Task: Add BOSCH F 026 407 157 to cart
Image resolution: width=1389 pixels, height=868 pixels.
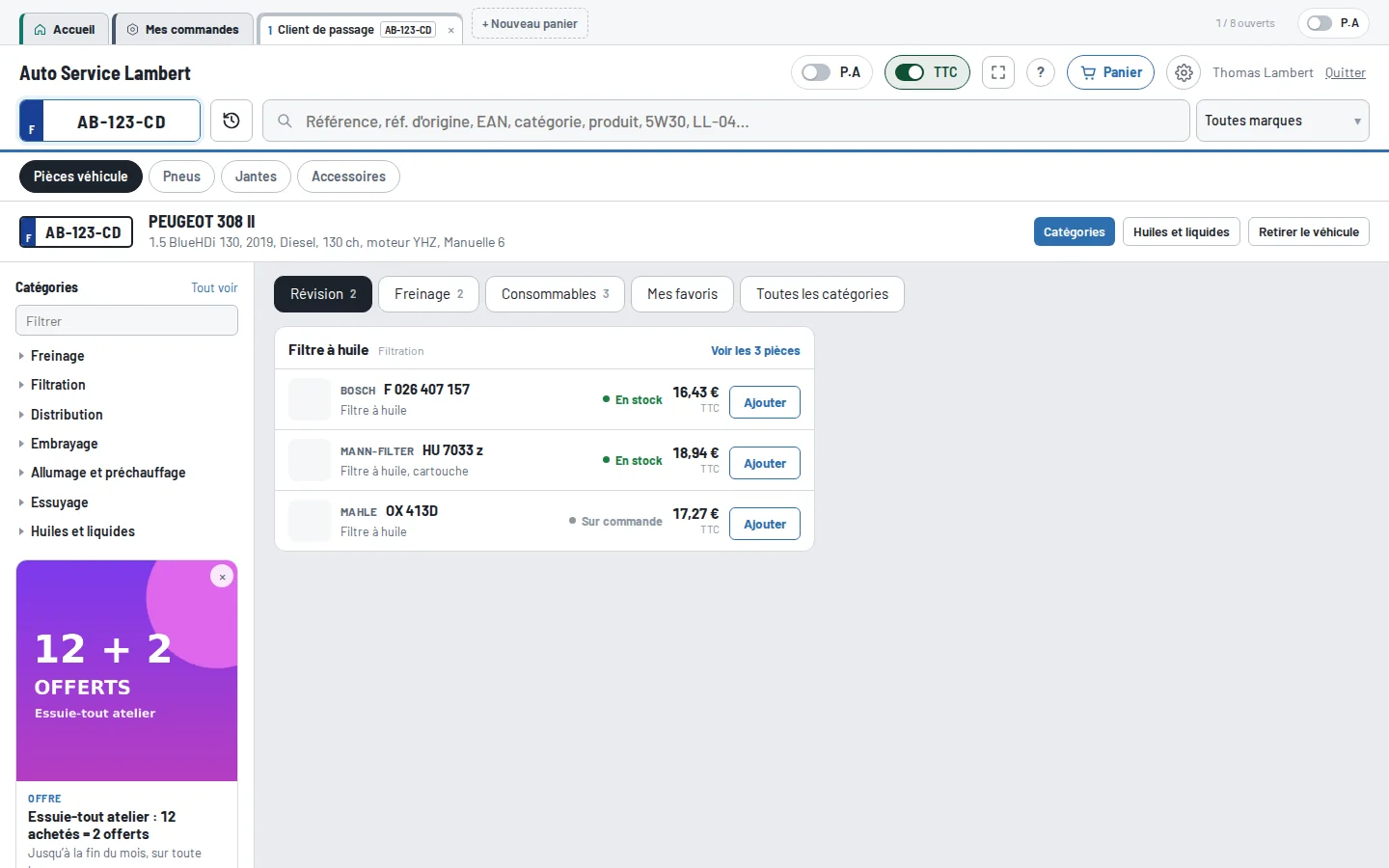Action: (x=765, y=402)
